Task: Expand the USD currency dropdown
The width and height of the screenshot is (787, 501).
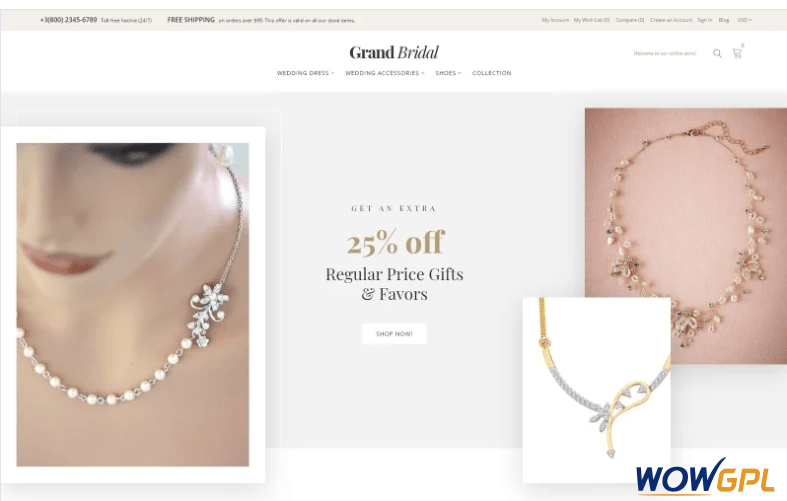Action: point(744,20)
